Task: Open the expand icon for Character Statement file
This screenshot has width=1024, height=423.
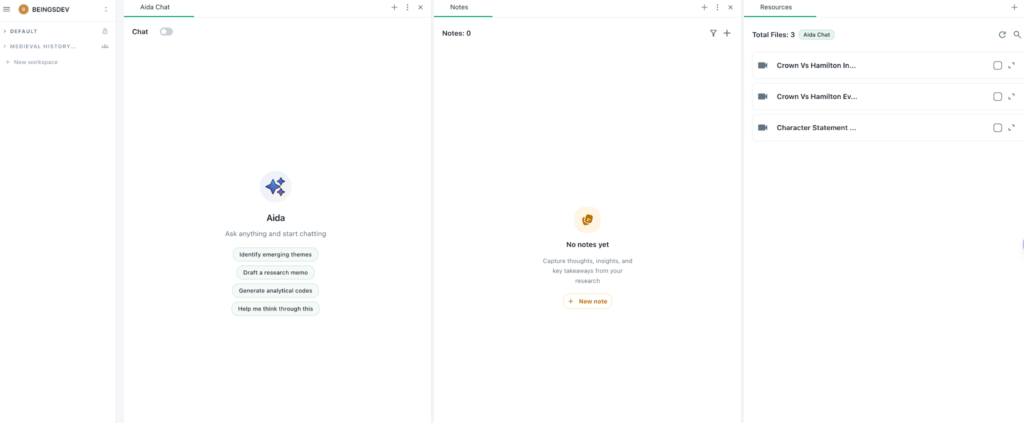Action: 1011,128
